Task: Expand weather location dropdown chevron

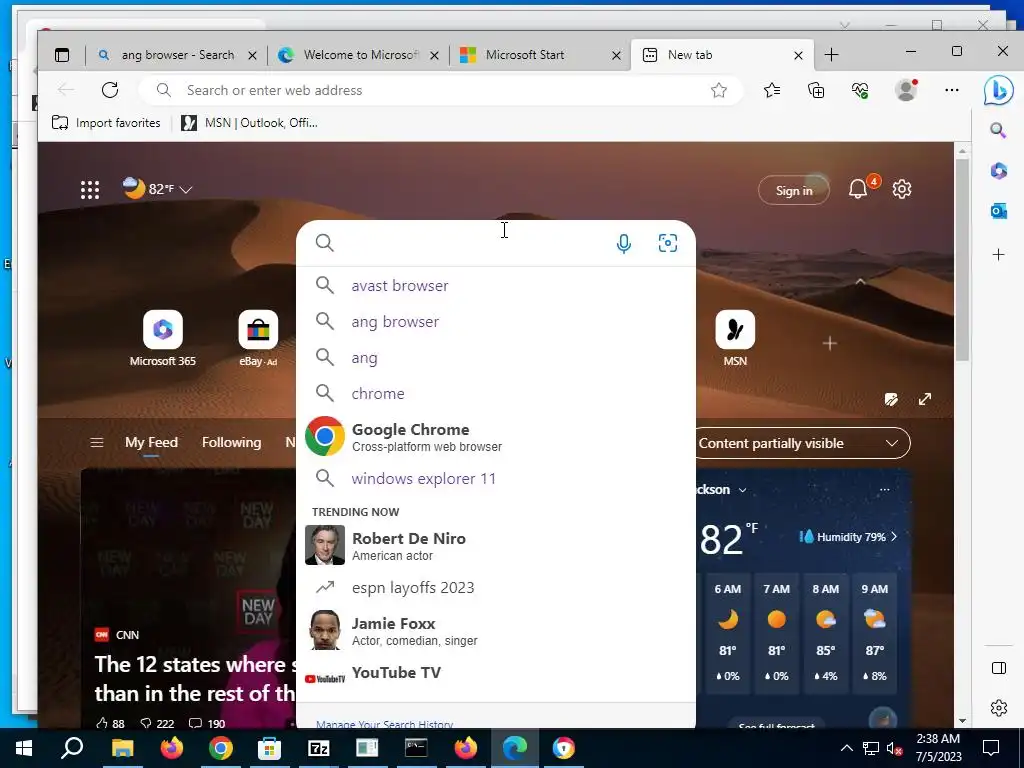Action: [x=743, y=490]
